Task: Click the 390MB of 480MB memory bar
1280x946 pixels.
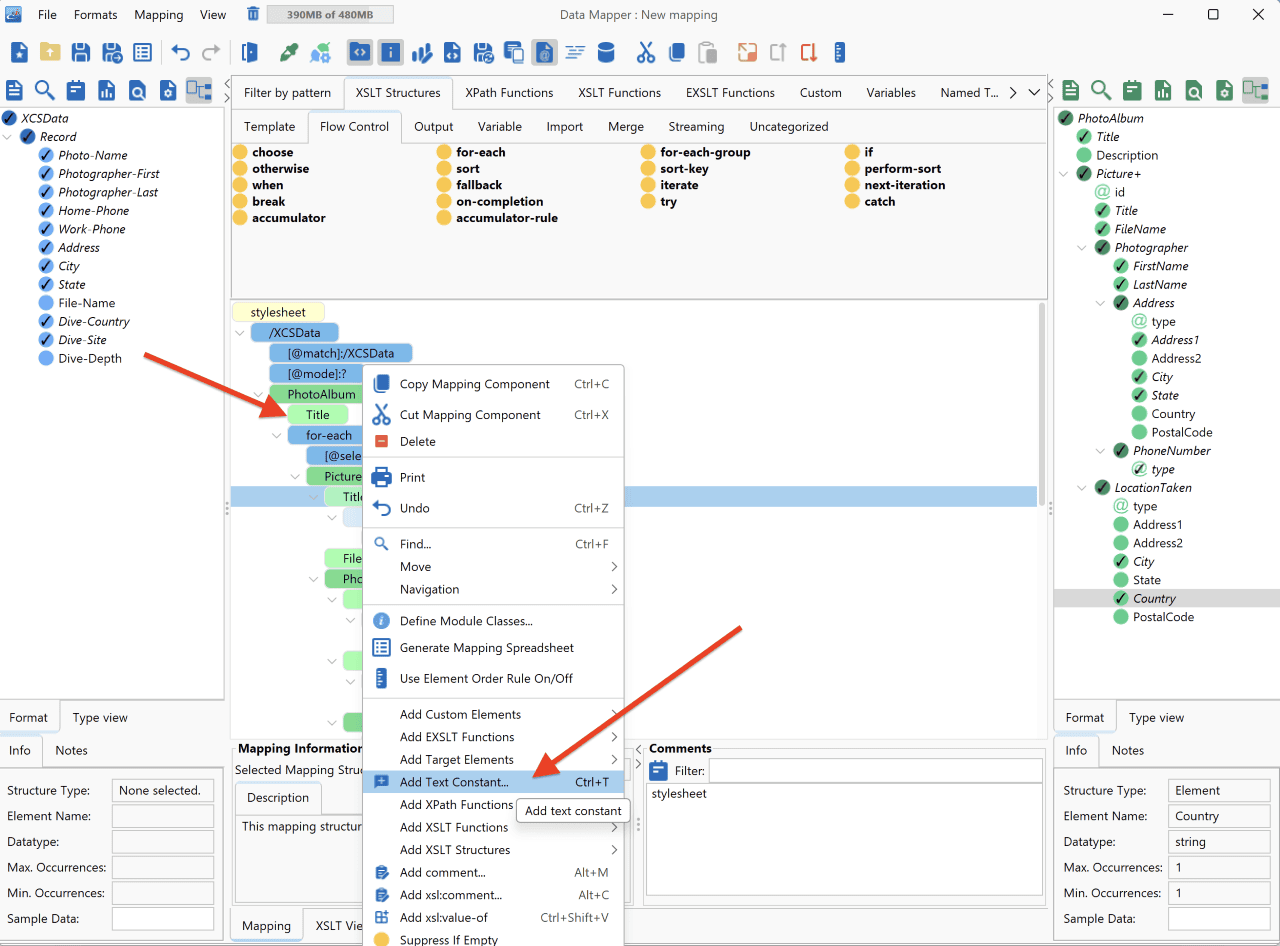Action: click(331, 15)
